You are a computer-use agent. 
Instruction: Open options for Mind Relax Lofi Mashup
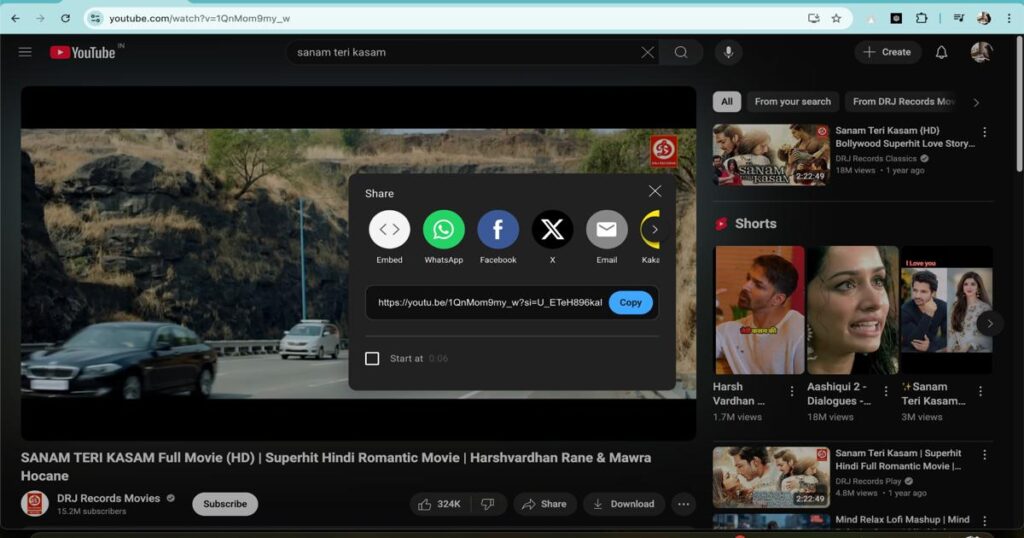coord(984,520)
